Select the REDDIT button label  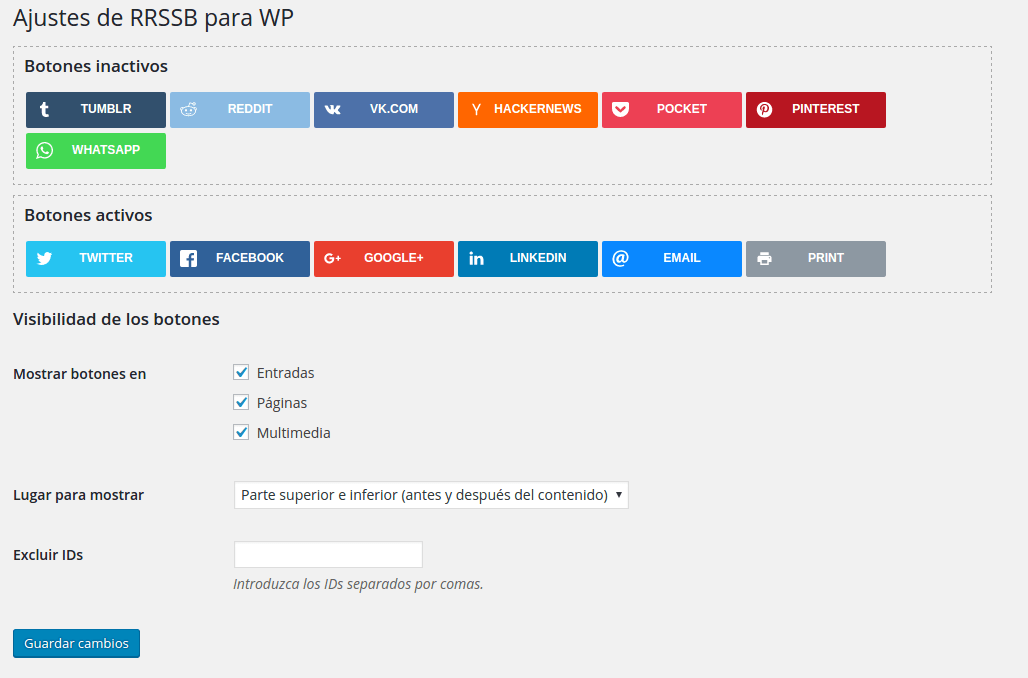(x=250, y=109)
